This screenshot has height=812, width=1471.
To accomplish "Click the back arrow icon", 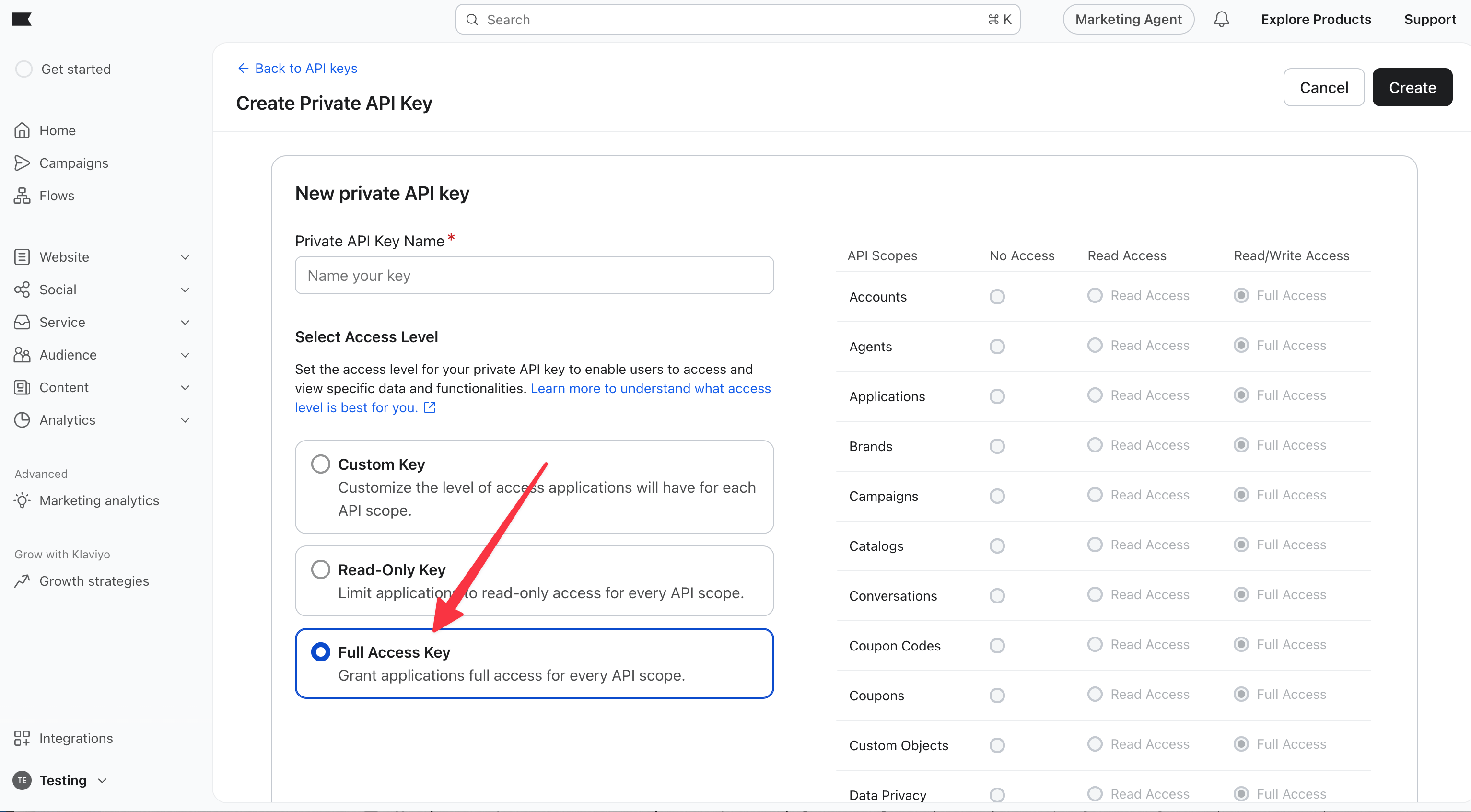I will 243,69.
